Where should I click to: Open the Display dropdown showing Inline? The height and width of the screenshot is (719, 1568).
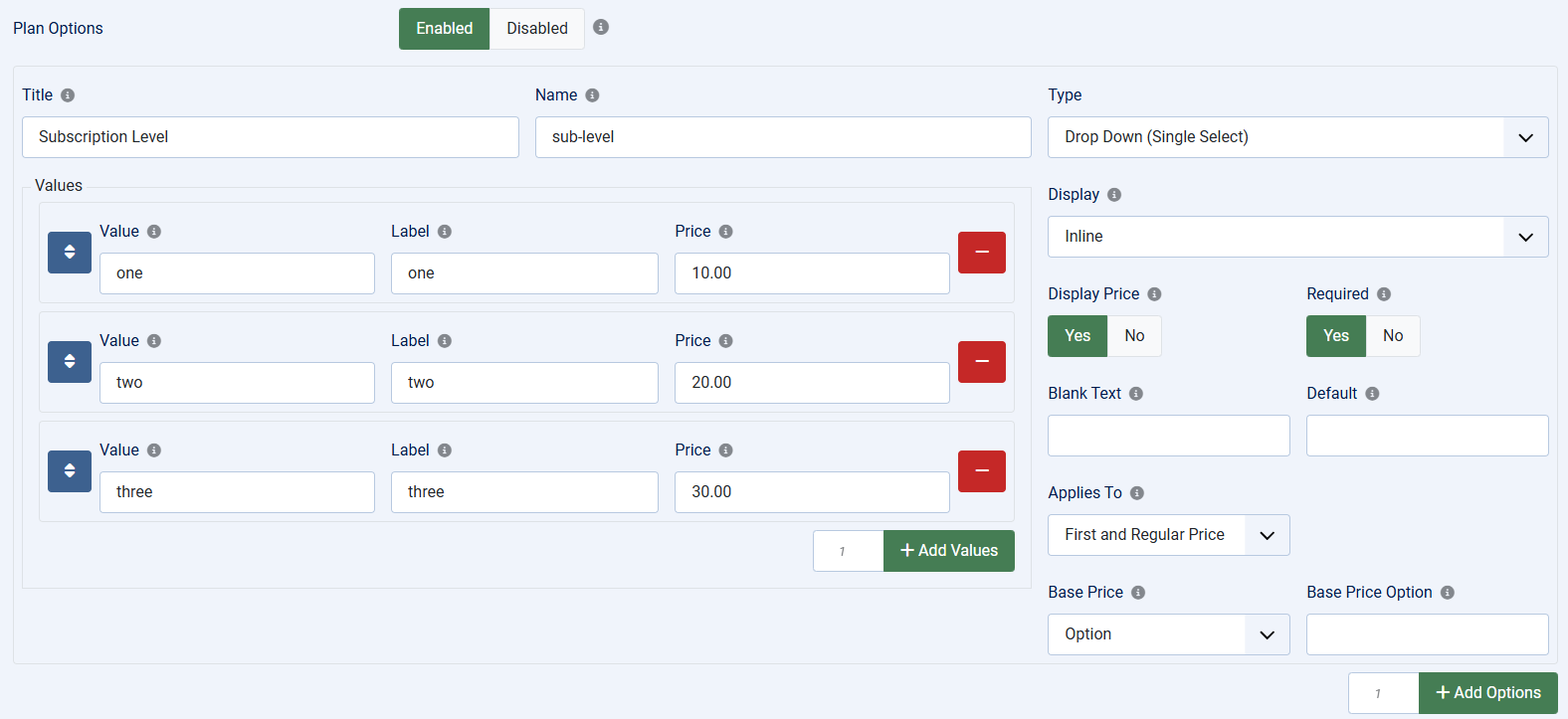click(1297, 237)
